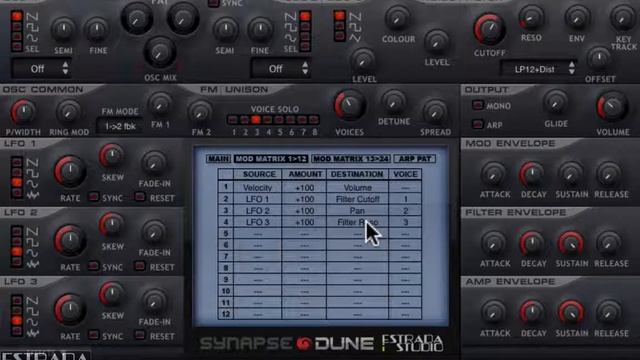This screenshot has width=640, height=360.
Task: Open the left oscillator Off dropdown
Action: [41, 69]
